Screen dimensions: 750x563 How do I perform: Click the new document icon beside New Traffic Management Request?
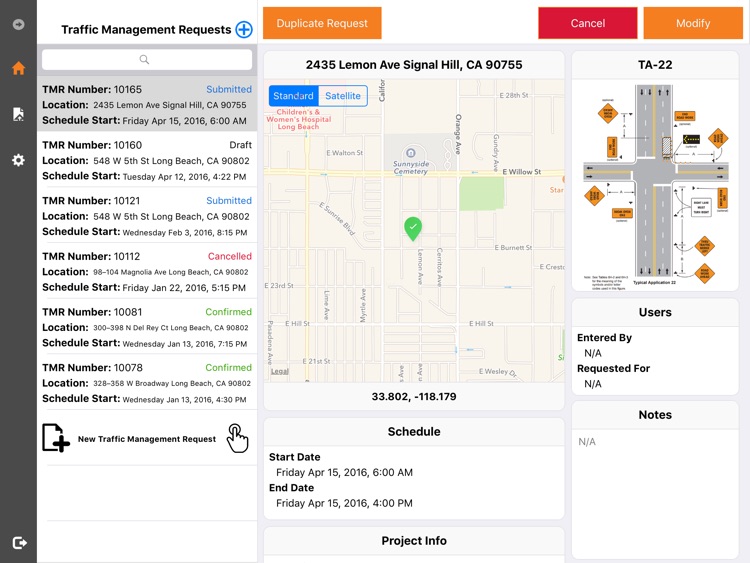pos(55,438)
